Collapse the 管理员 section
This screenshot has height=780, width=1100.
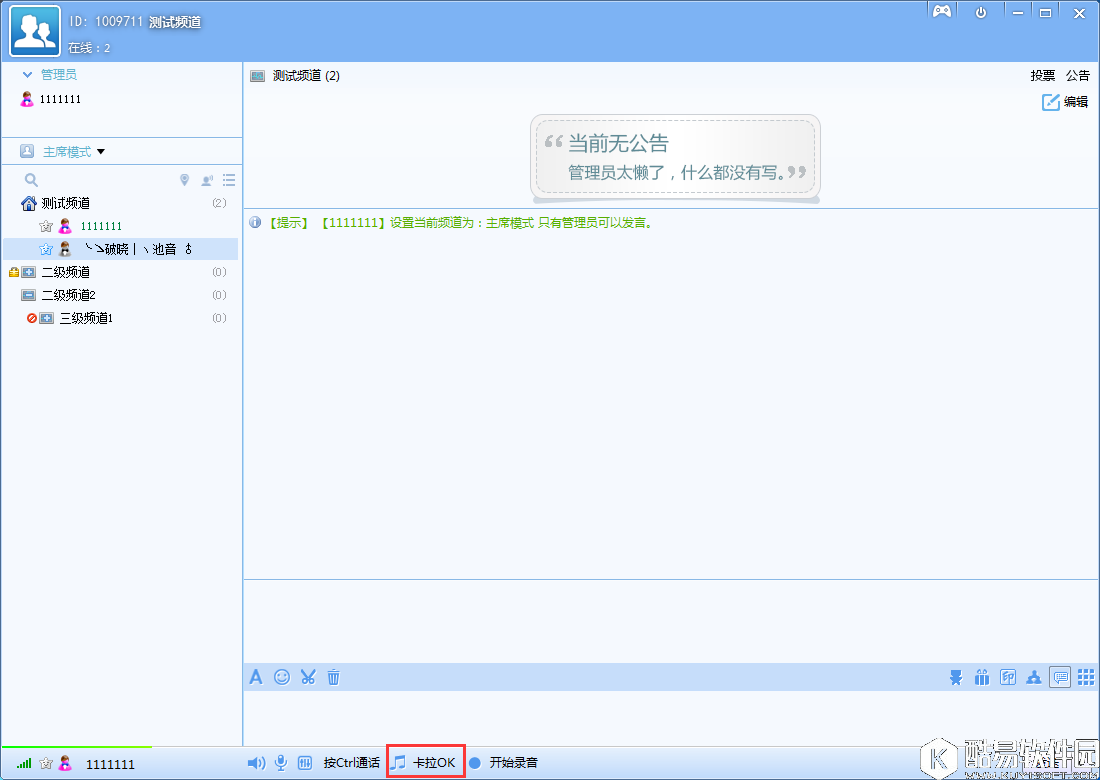coord(26,73)
